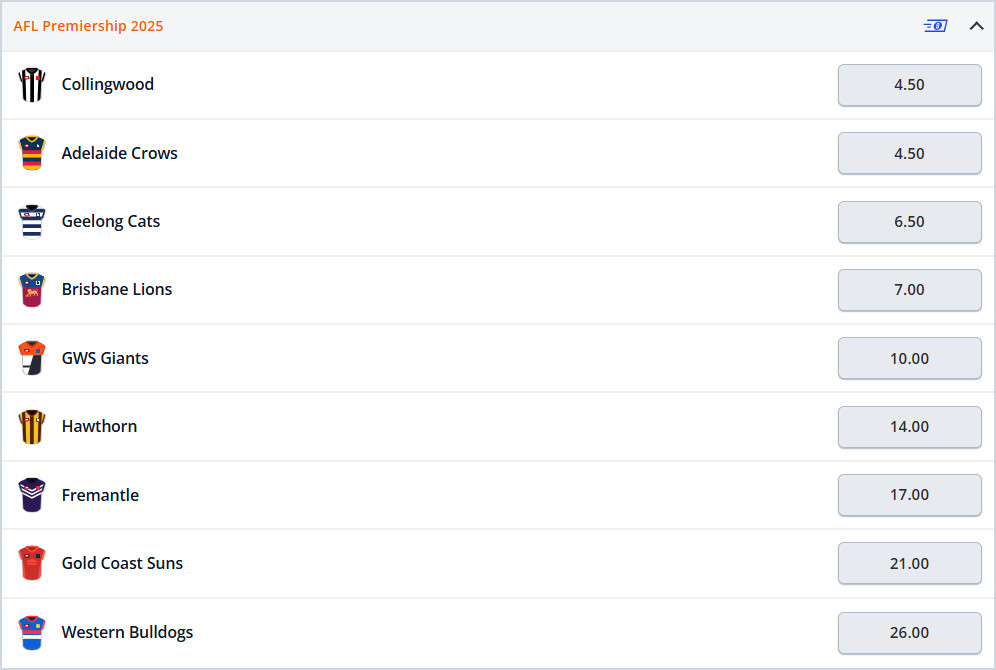The width and height of the screenshot is (996, 670).
Task: Click the Adelaide Crows jersey icon
Action: [32, 153]
